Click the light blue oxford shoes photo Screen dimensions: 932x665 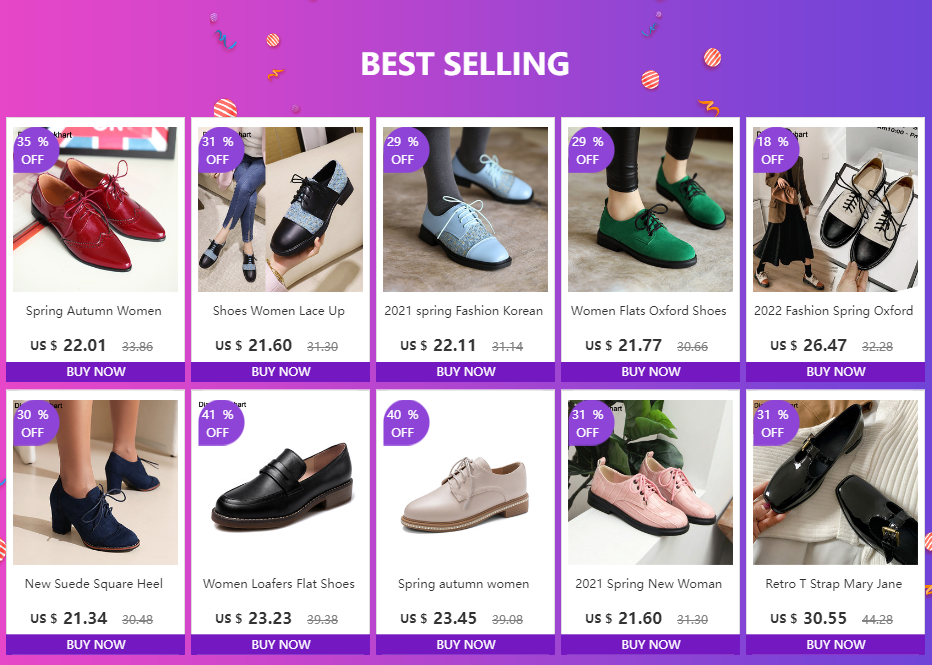point(465,209)
